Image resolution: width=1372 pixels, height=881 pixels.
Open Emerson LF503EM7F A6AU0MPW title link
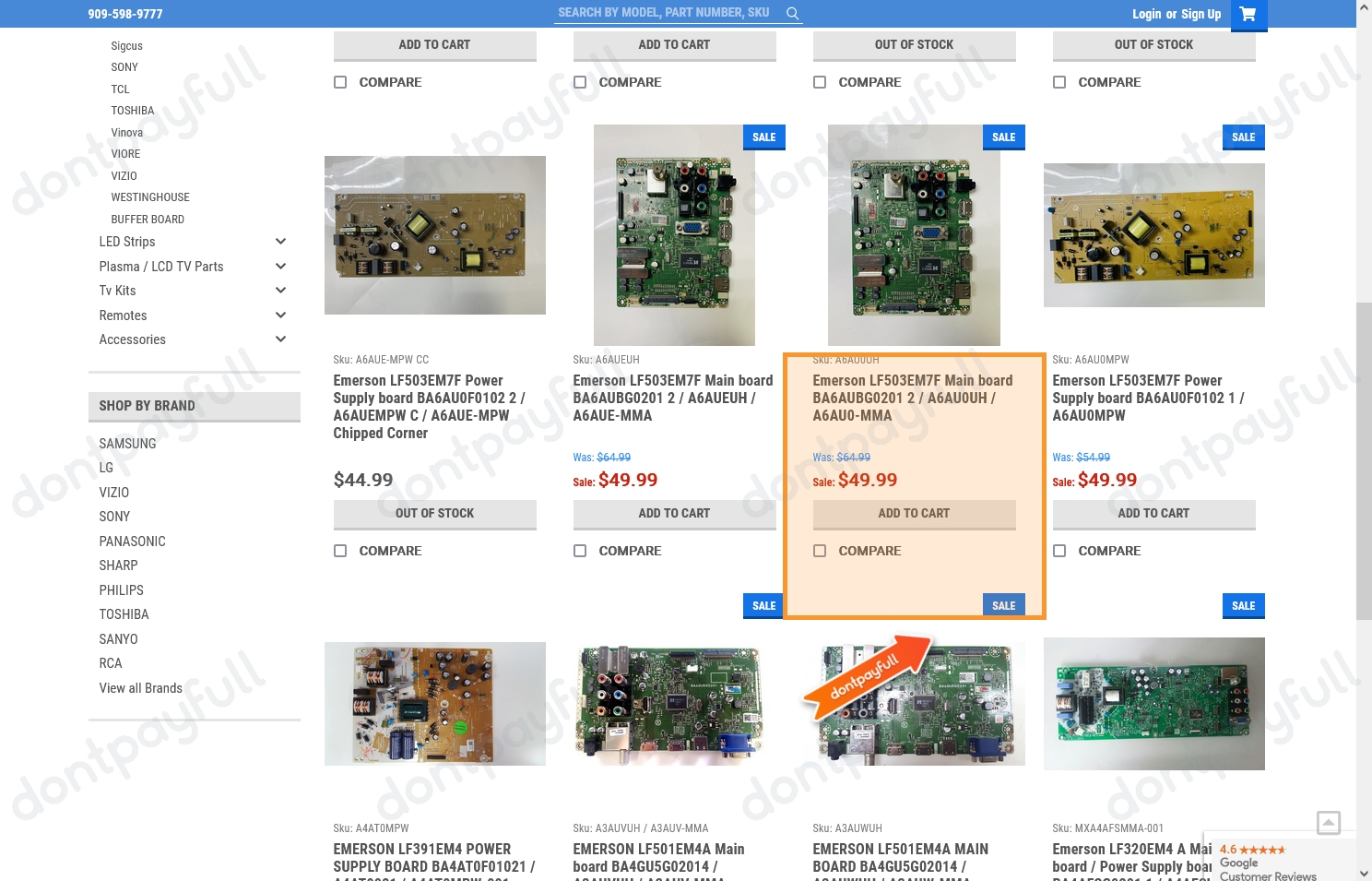(1148, 399)
